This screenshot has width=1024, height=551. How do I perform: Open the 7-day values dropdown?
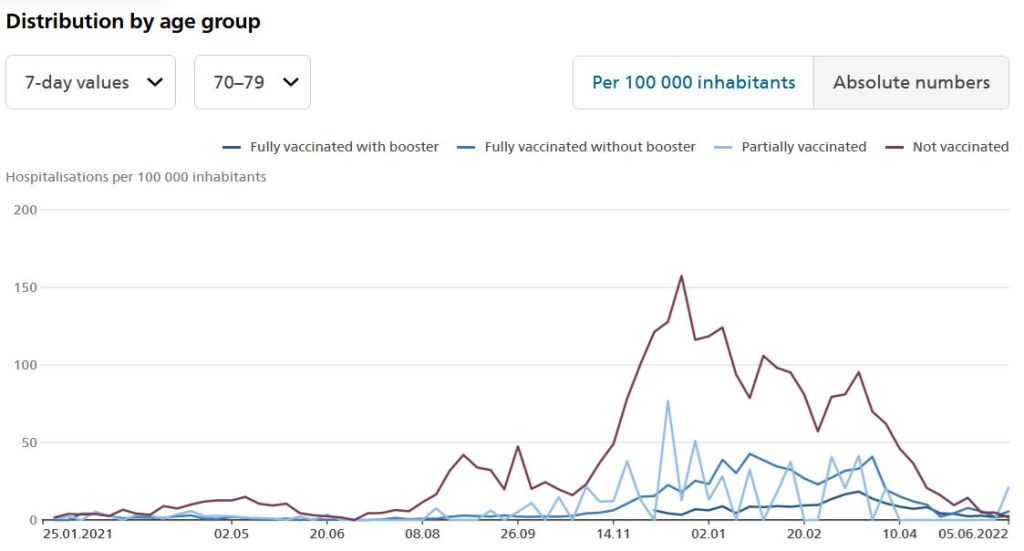pos(90,82)
